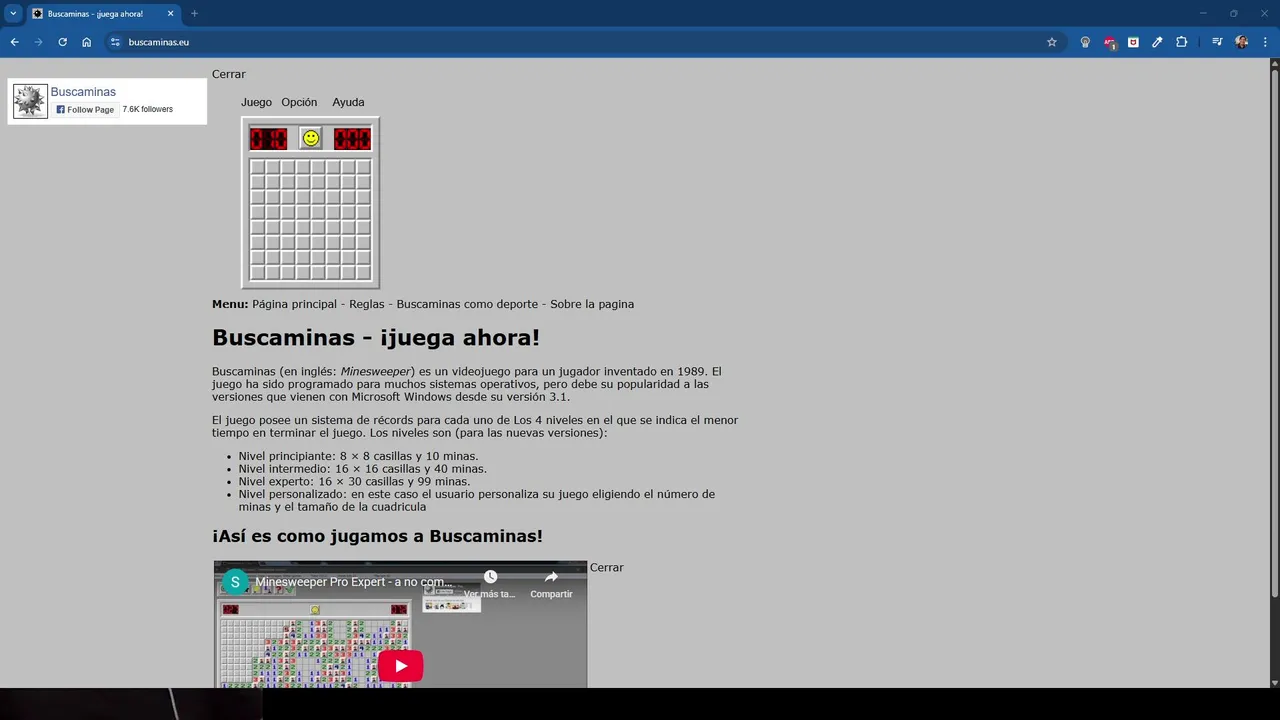Image resolution: width=1280 pixels, height=720 pixels.
Task: Go back with browser back arrow
Action: pyautogui.click(x=14, y=42)
